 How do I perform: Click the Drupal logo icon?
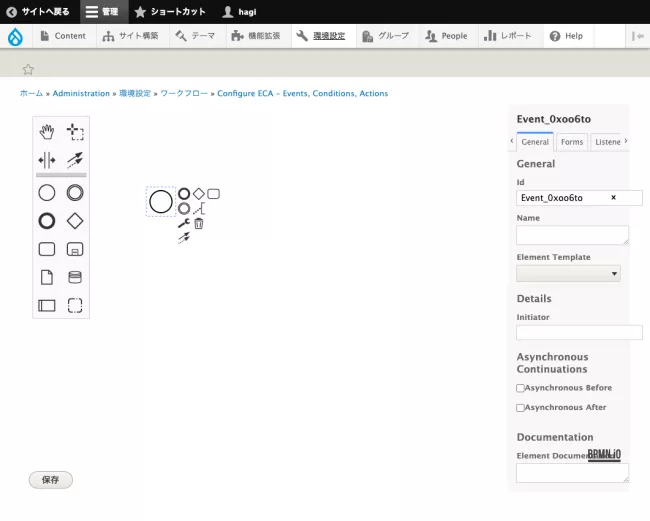[15, 36]
